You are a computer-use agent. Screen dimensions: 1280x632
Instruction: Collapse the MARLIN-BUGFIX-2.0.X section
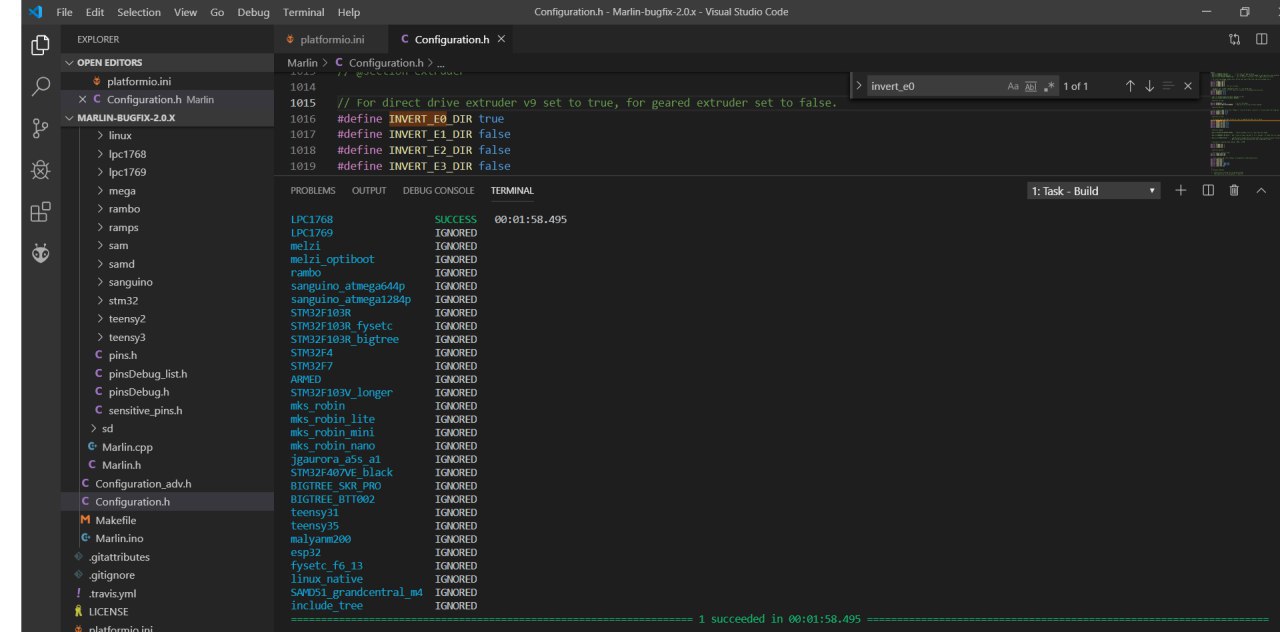point(168,117)
